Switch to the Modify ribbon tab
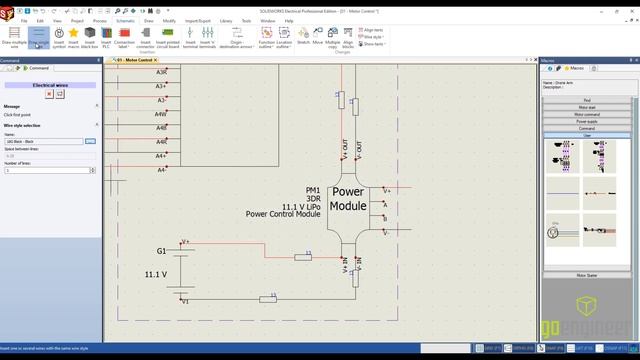The height and width of the screenshot is (360, 640). [x=169, y=21]
